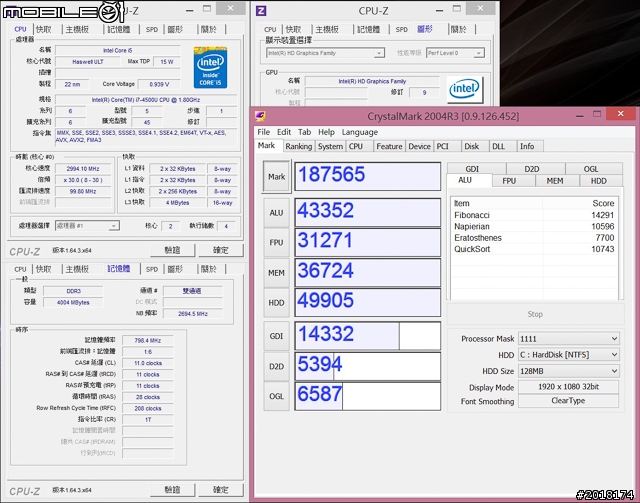Open the Help menu in CrystalMark

326,132
